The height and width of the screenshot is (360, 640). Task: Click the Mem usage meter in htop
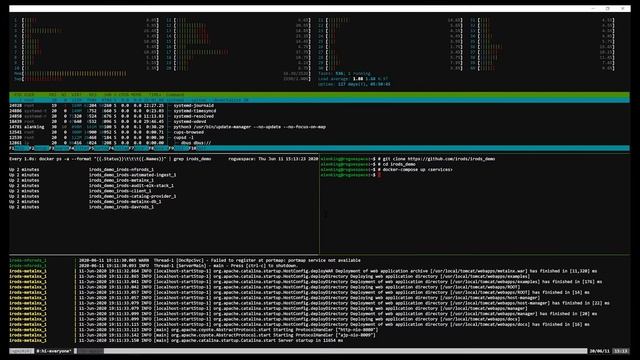[x=162, y=73]
